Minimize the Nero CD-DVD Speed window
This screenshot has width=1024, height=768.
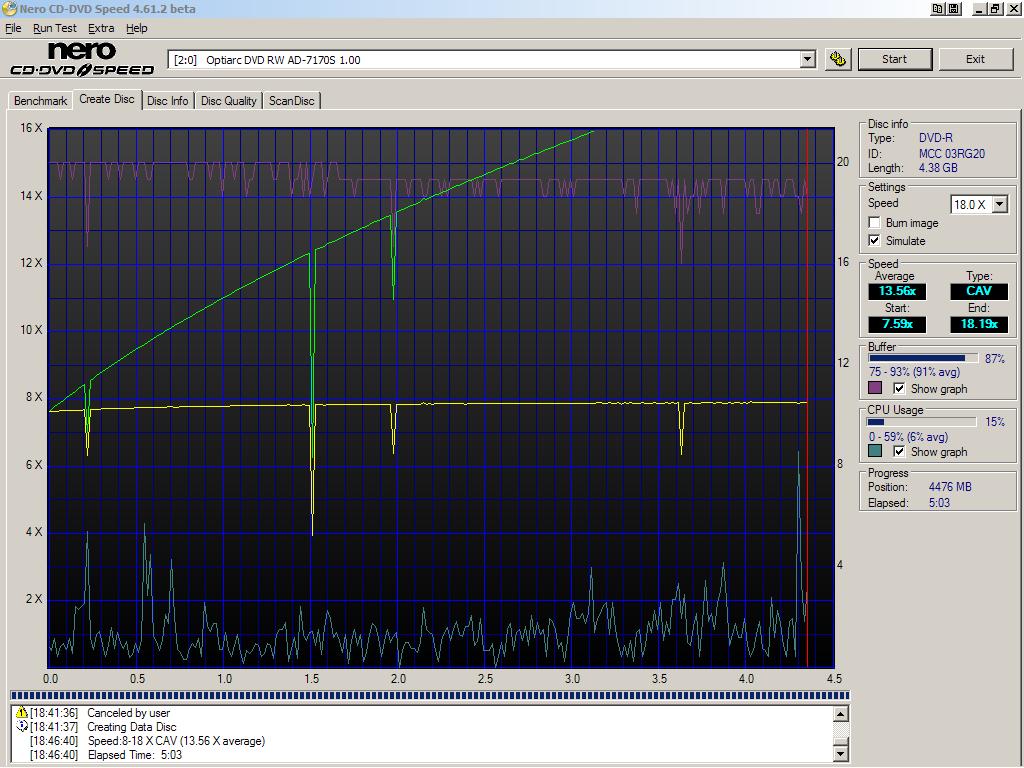coord(980,9)
